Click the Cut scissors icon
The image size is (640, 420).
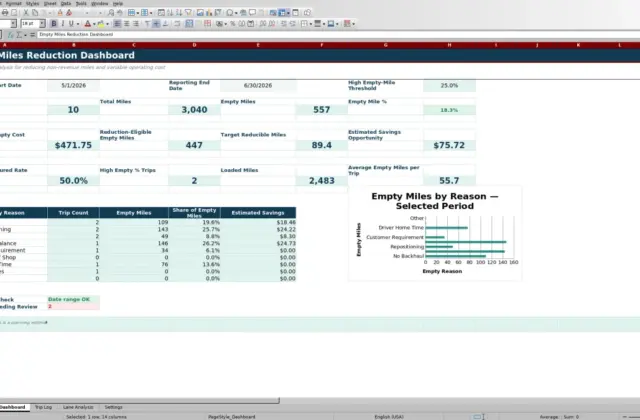click(x=26, y=13)
